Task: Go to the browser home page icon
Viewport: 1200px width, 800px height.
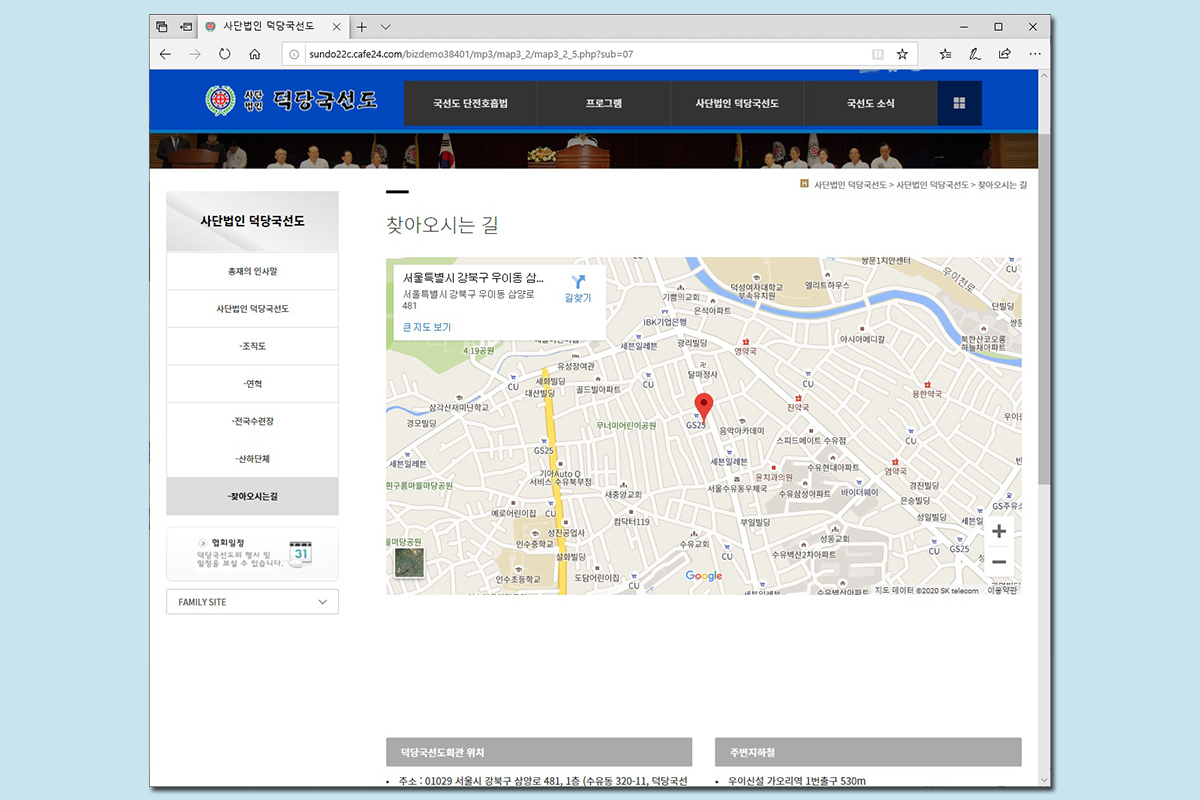Action: pyautogui.click(x=255, y=54)
